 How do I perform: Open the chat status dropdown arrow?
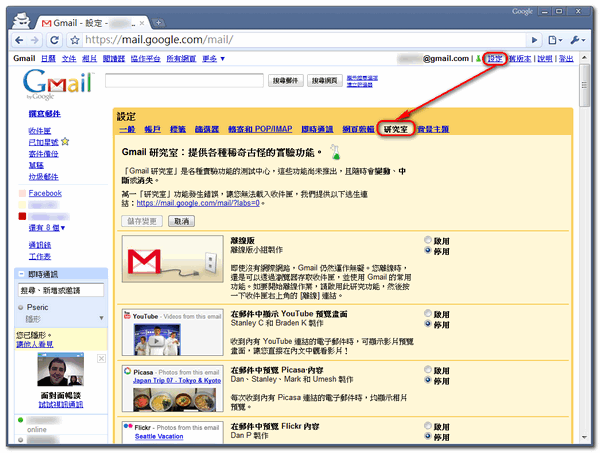[x=101, y=318]
